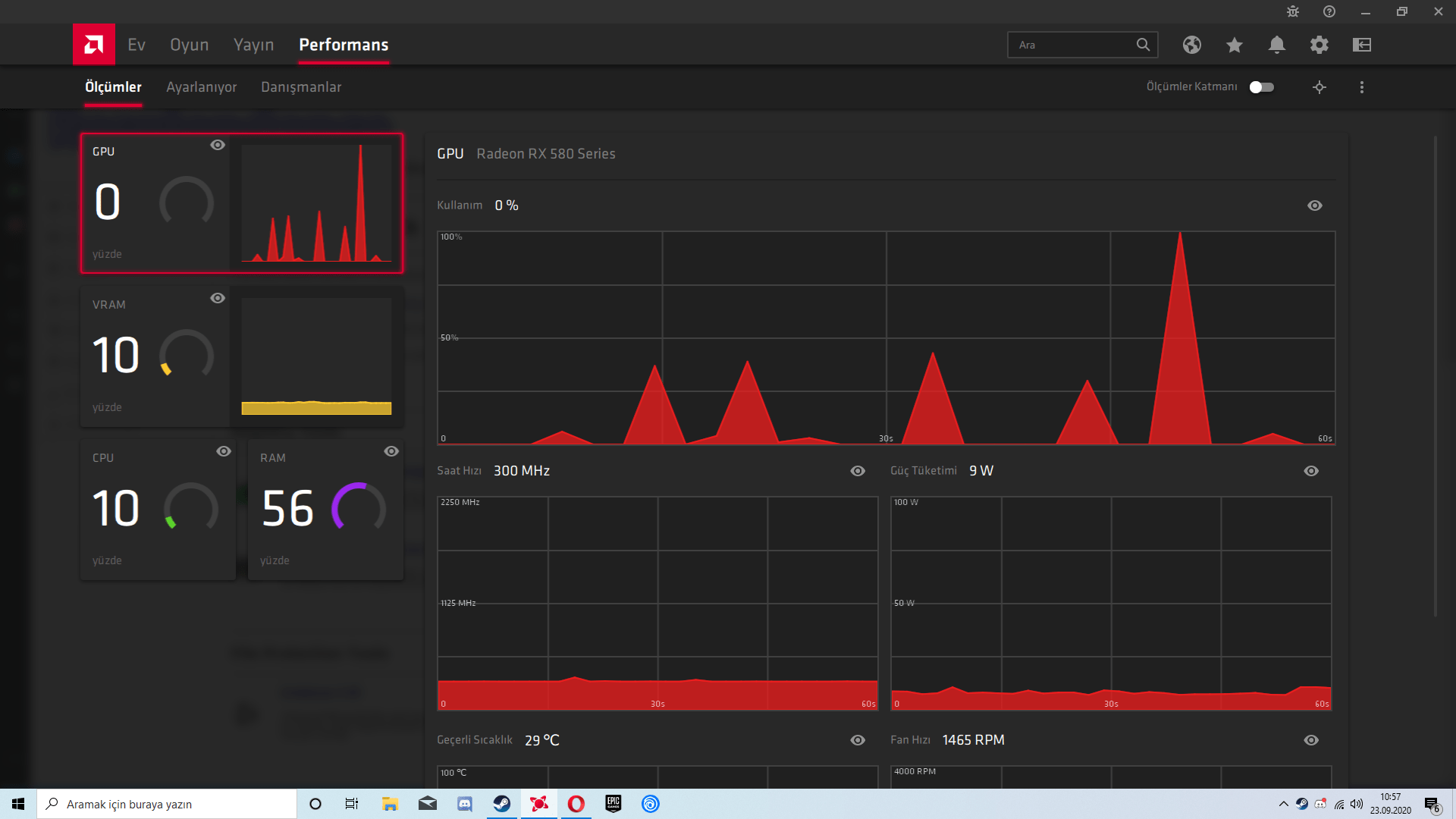The width and height of the screenshot is (1456, 819).
Task: Switch to the Oyun tab
Action: coord(189,45)
